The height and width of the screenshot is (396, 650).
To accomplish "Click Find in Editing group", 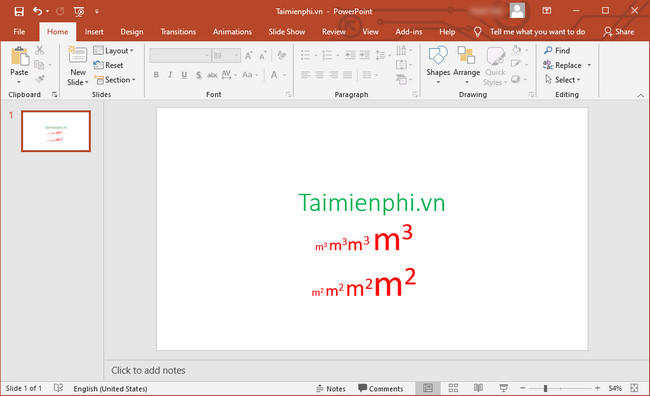I will pos(557,51).
